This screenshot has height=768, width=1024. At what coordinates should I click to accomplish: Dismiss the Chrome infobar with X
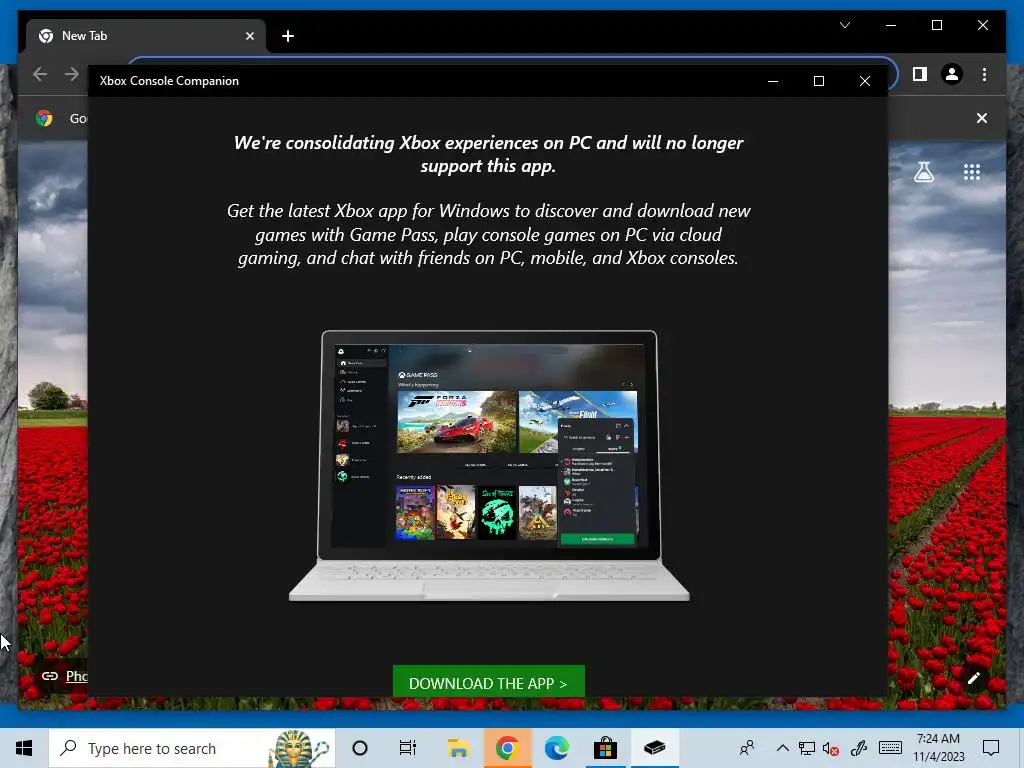[982, 118]
